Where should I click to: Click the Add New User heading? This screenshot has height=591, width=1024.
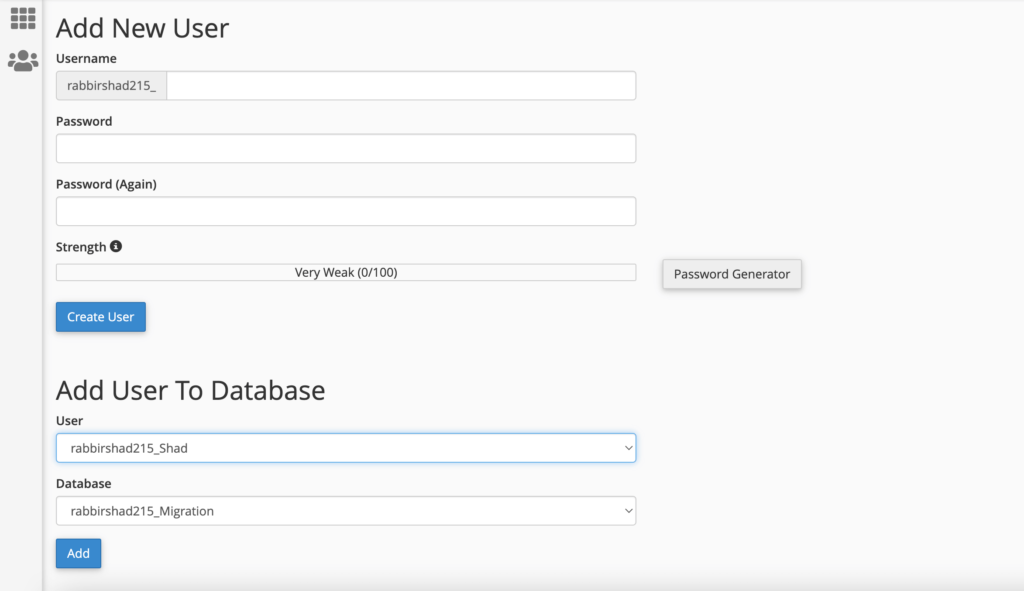click(x=142, y=28)
